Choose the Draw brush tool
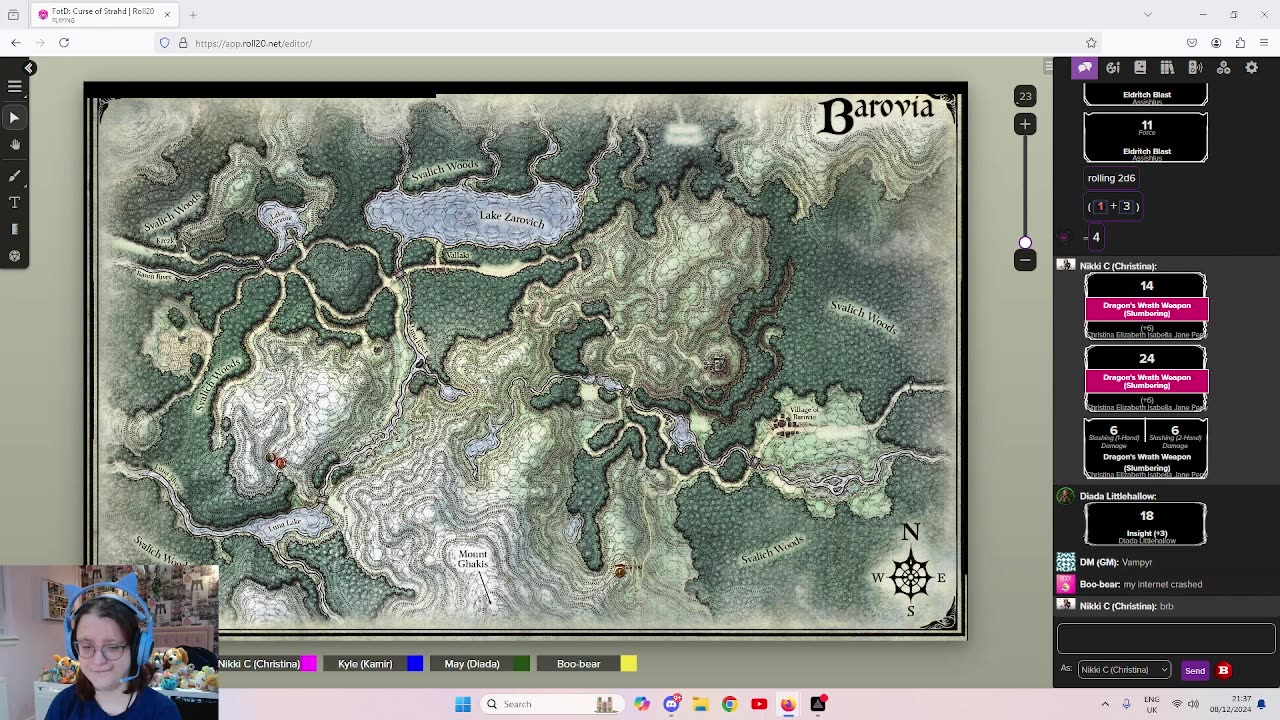The width and height of the screenshot is (1280, 720). click(15, 175)
